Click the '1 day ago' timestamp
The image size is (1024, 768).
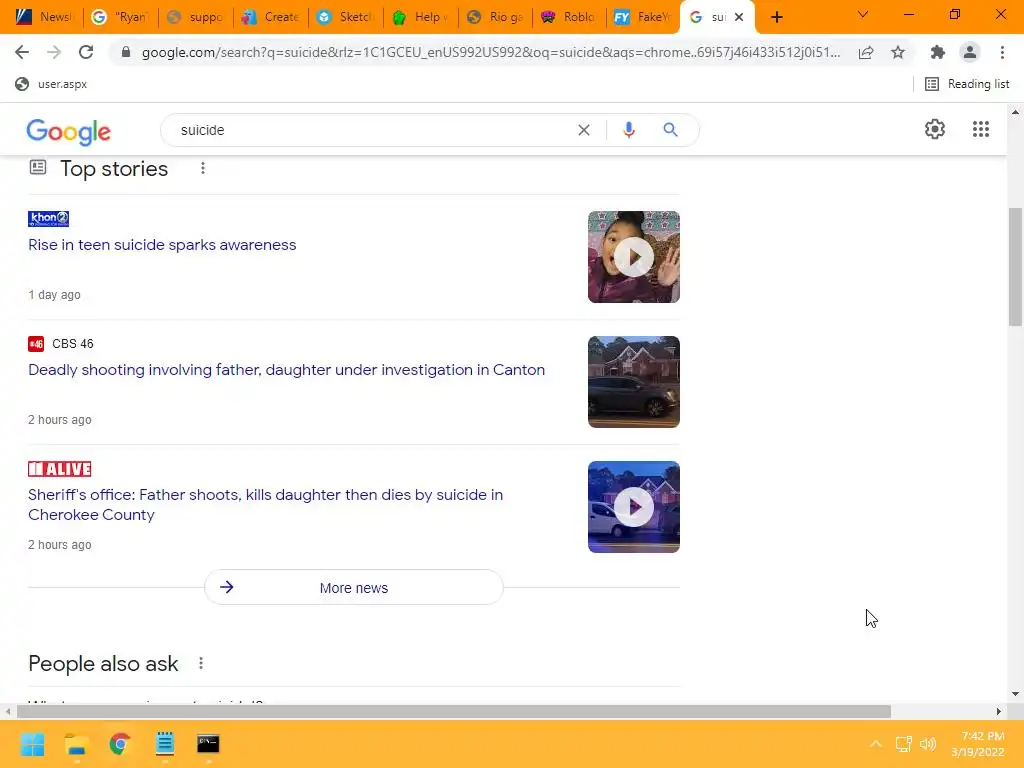point(54,295)
